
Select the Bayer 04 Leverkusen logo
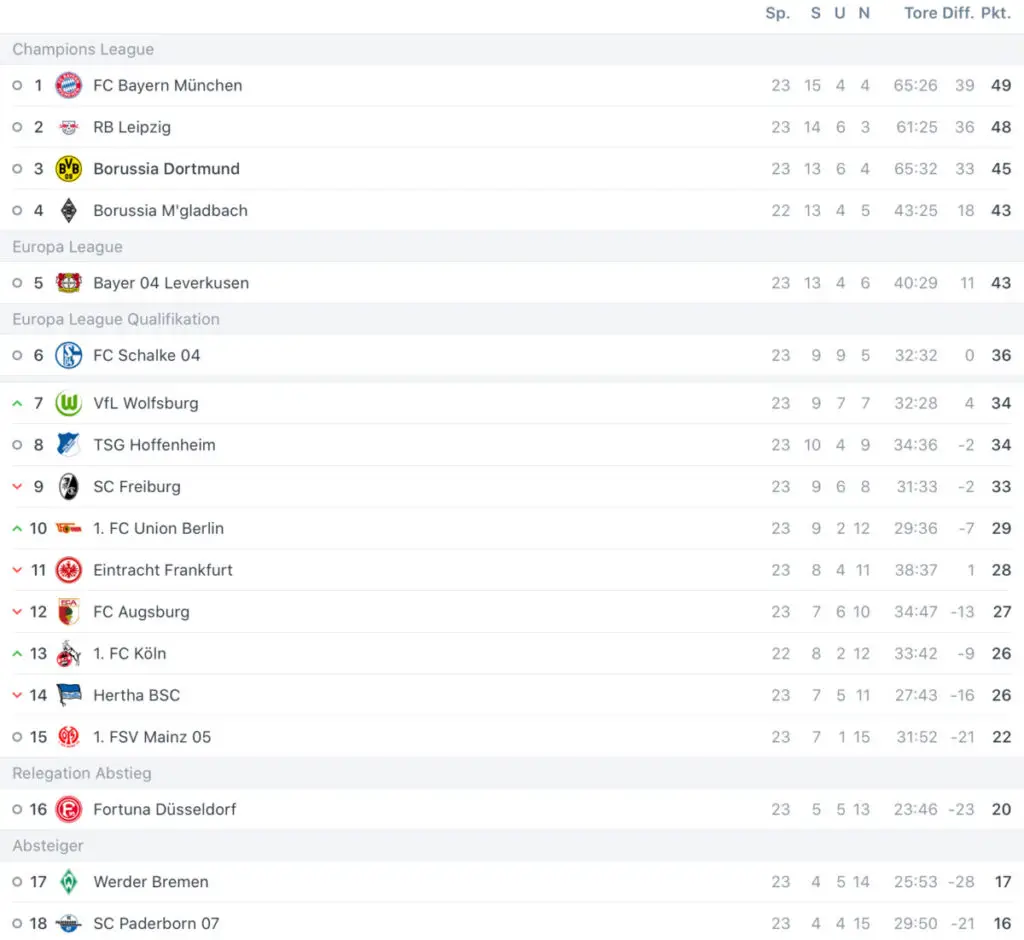point(69,283)
